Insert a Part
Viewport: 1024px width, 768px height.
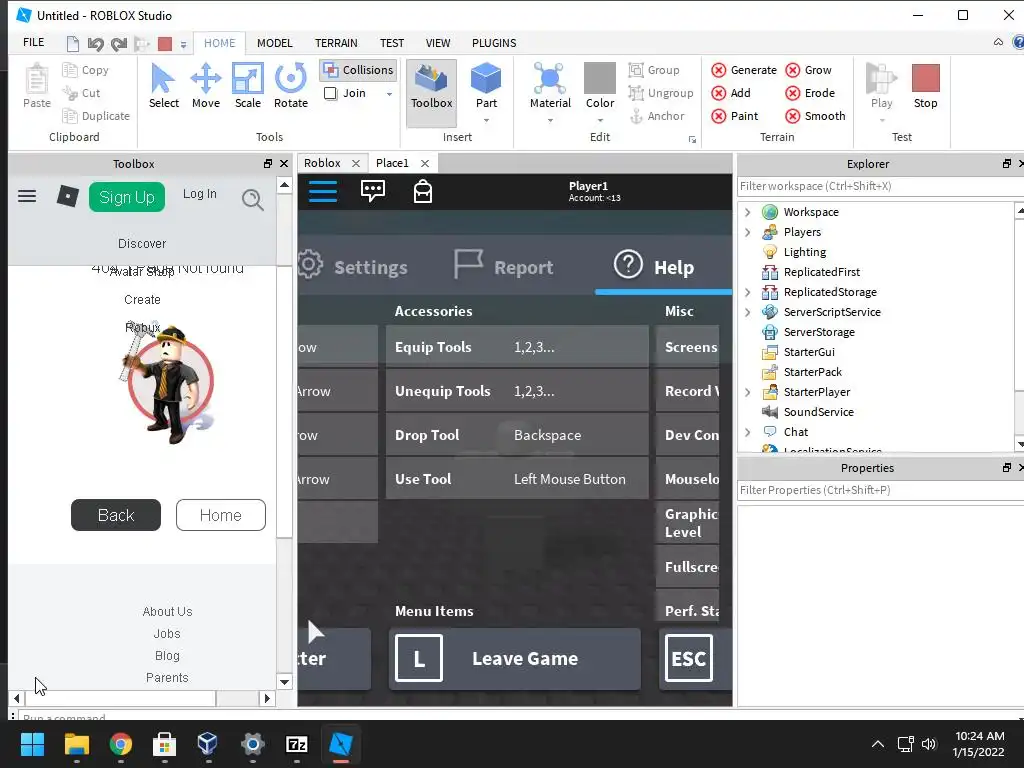[x=486, y=86]
